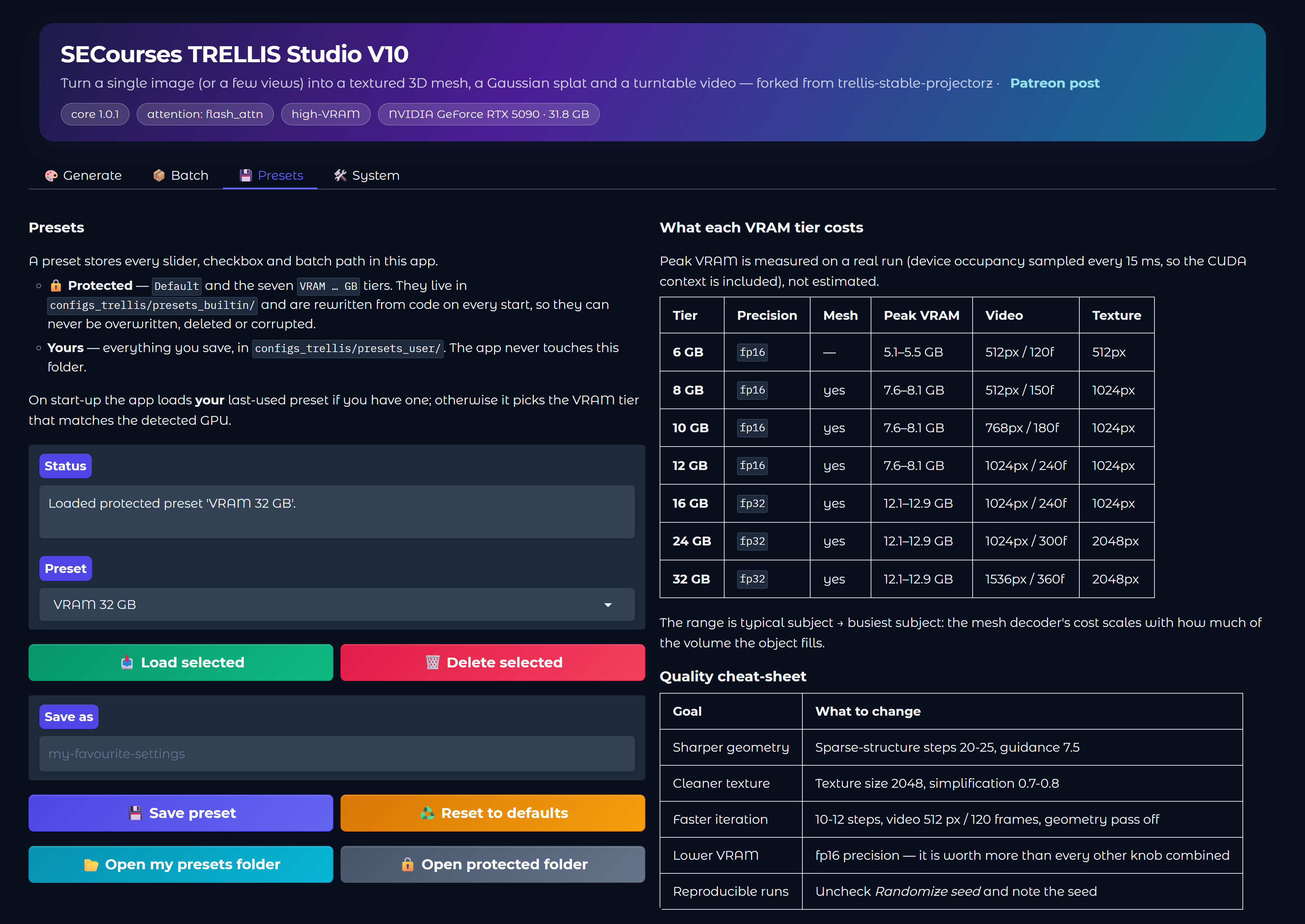Click the 'Peak VRAM' column header

(x=922, y=315)
